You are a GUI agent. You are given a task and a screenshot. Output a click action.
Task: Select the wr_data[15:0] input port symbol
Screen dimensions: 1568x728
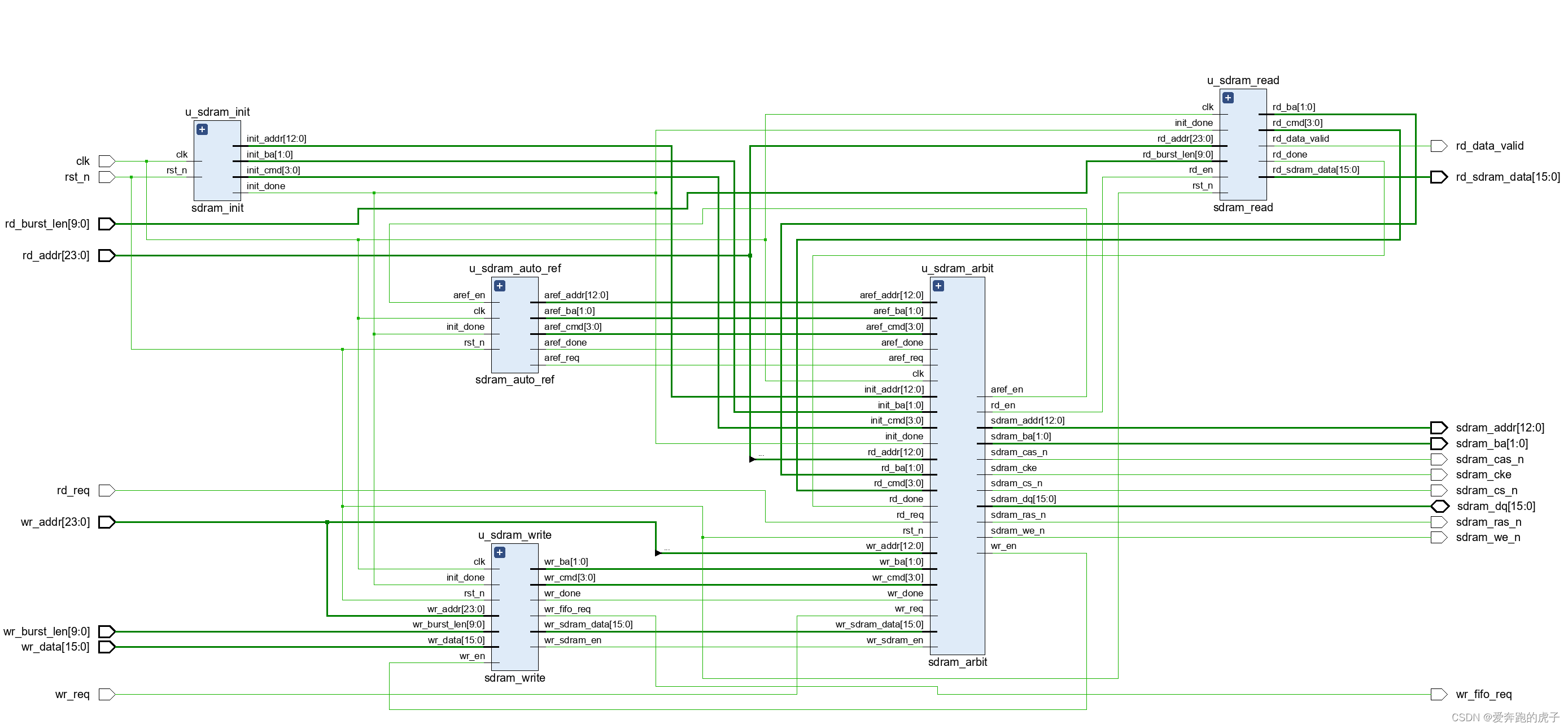click(107, 647)
